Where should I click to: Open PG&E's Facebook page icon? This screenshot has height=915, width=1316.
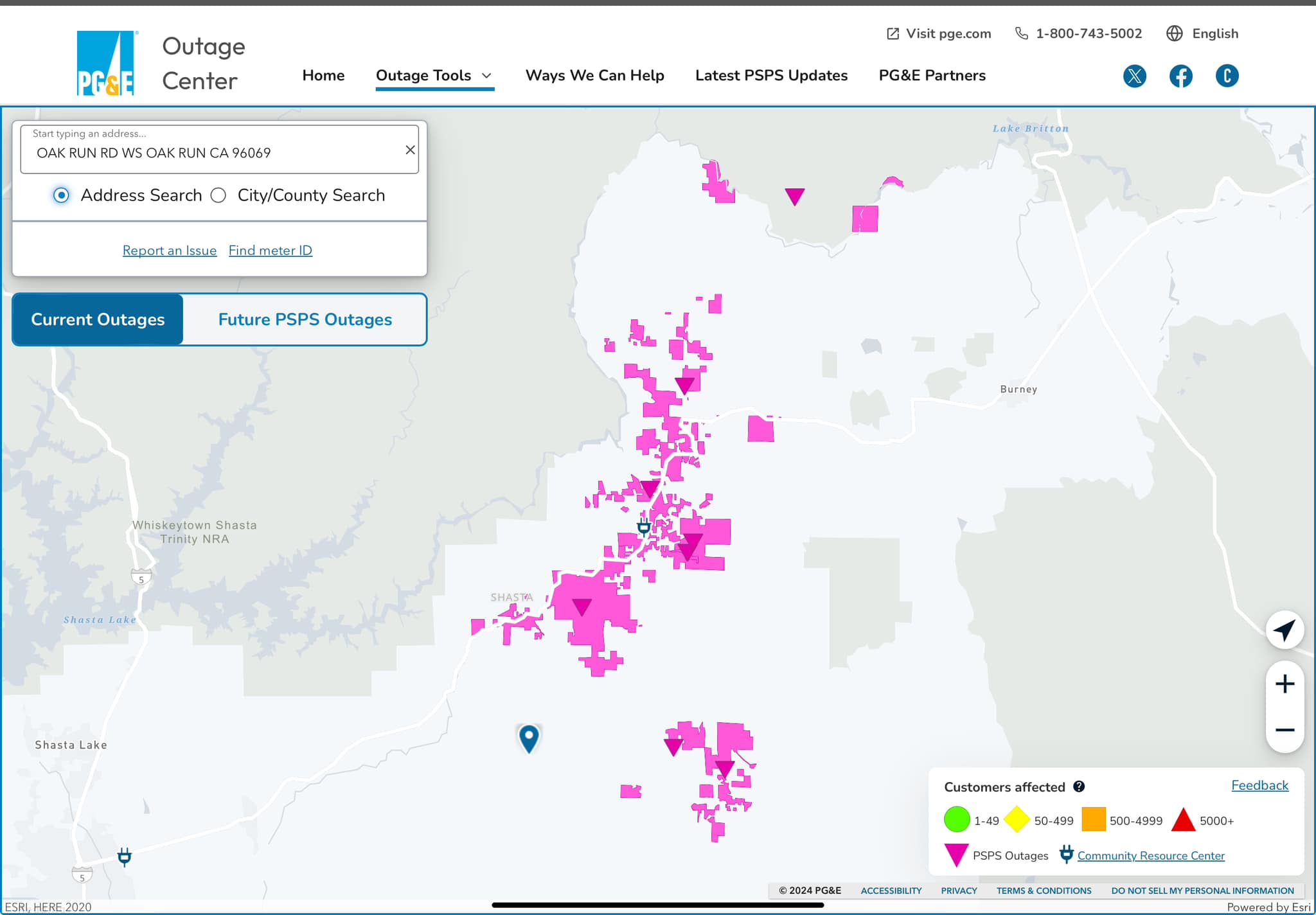(x=1180, y=76)
